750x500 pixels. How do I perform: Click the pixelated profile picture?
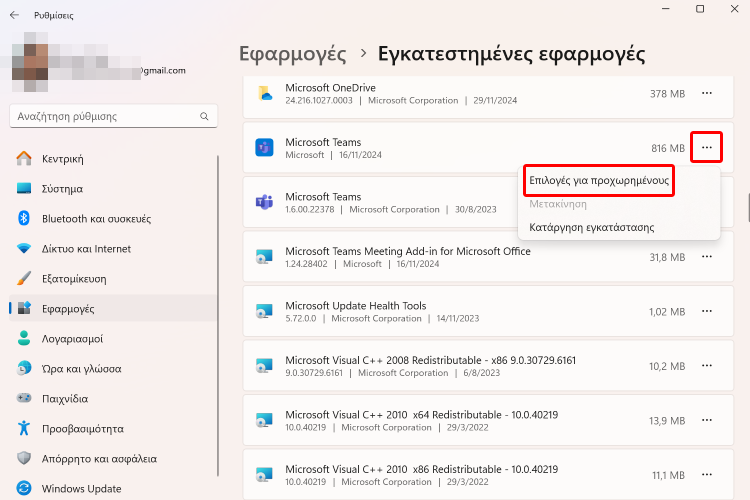pyautogui.click(x=30, y=62)
